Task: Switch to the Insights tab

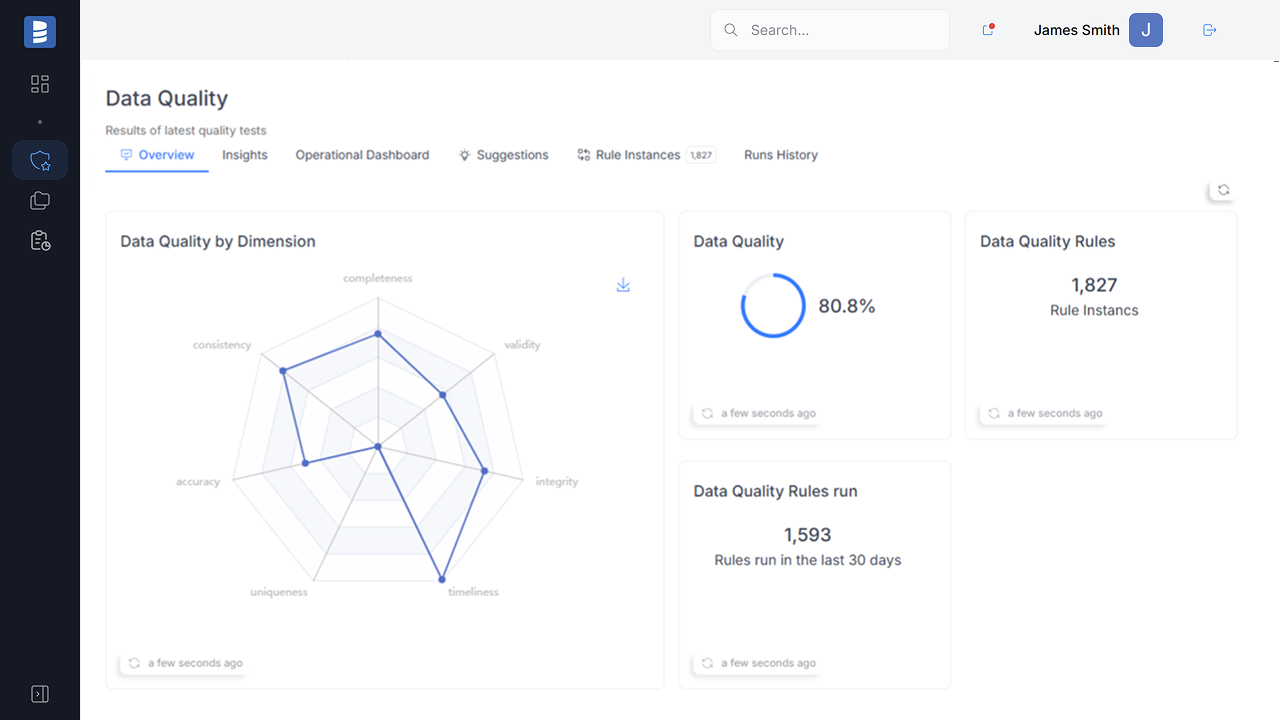Action: click(244, 155)
